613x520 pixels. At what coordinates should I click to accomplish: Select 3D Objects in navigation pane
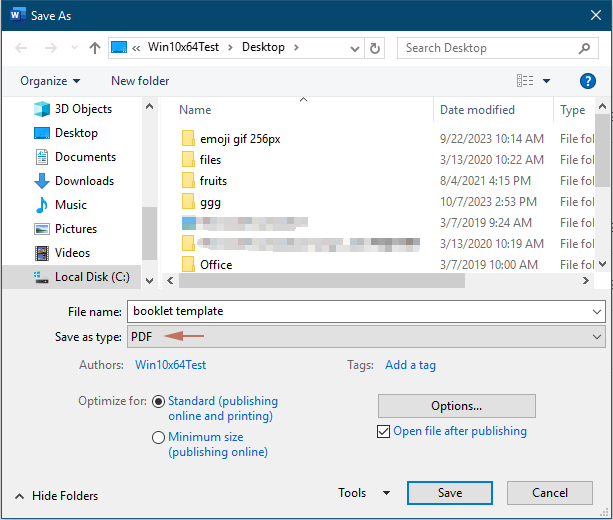pos(83,109)
